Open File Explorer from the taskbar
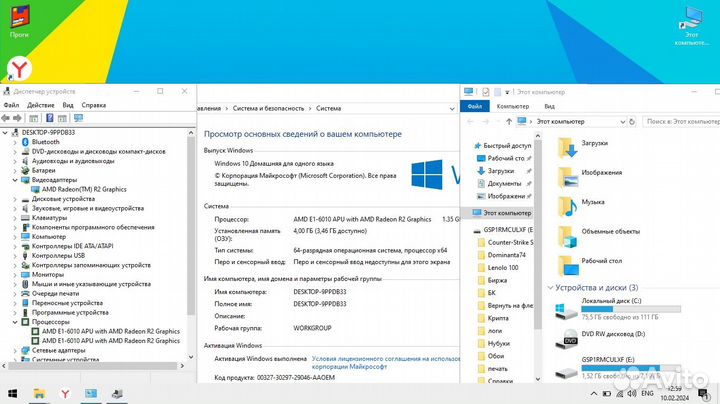This screenshot has width=720, height=404. [40, 393]
